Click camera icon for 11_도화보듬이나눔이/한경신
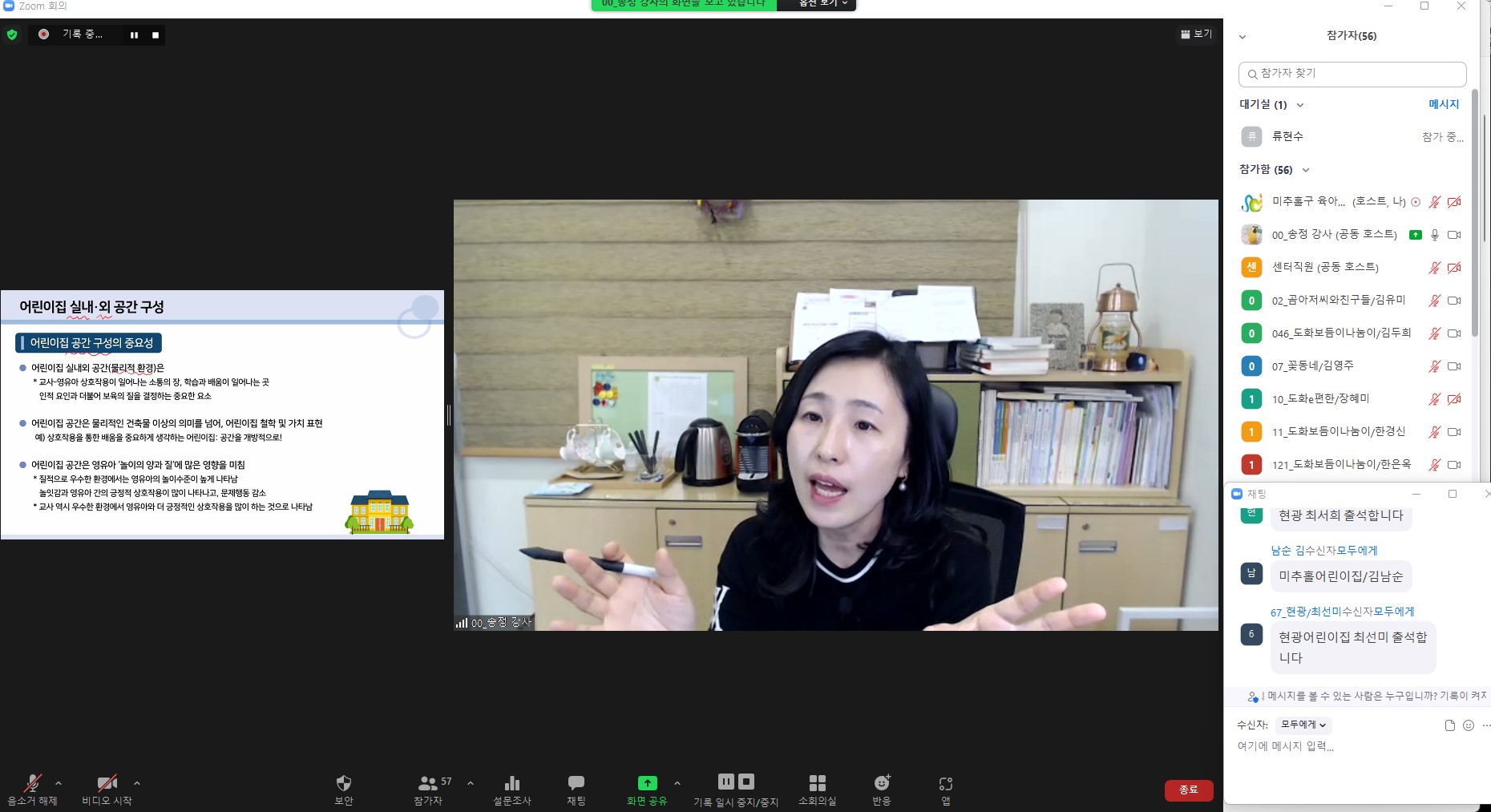 1454,432
